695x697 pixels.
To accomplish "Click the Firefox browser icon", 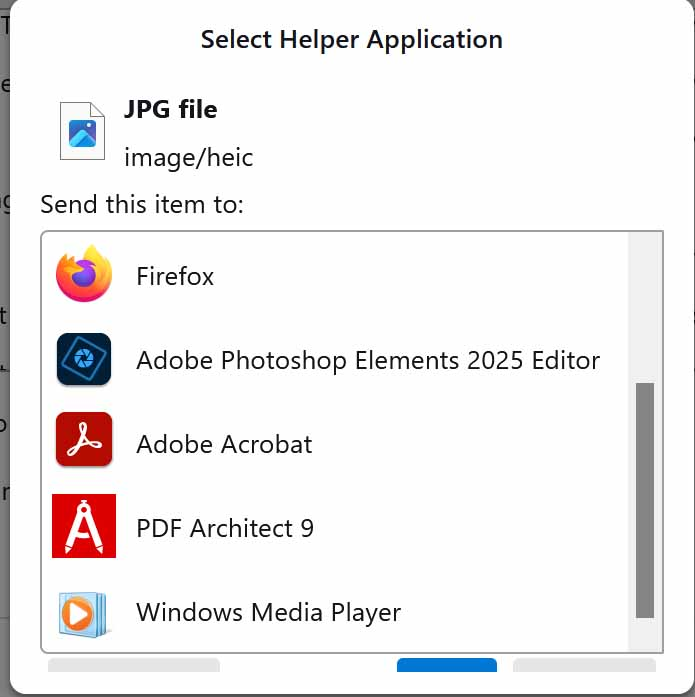I will coord(83,275).
